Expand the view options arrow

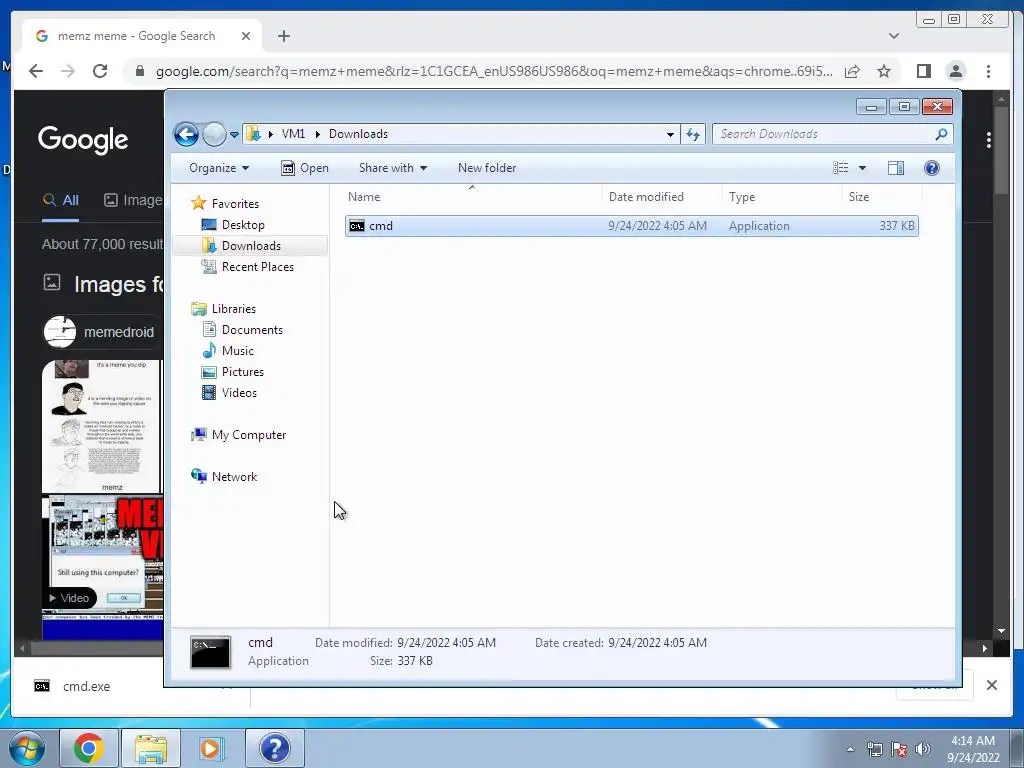(862, 168)
